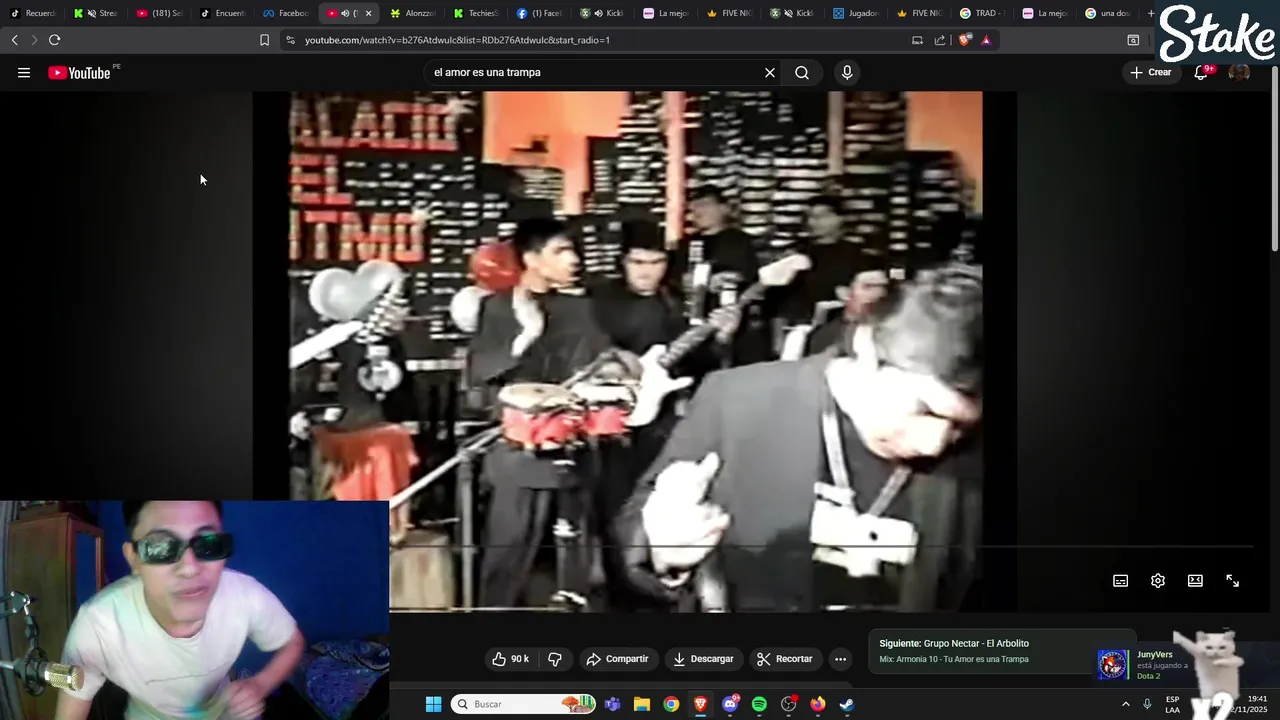Click the page vertical scrollbar

point(1274,160)
